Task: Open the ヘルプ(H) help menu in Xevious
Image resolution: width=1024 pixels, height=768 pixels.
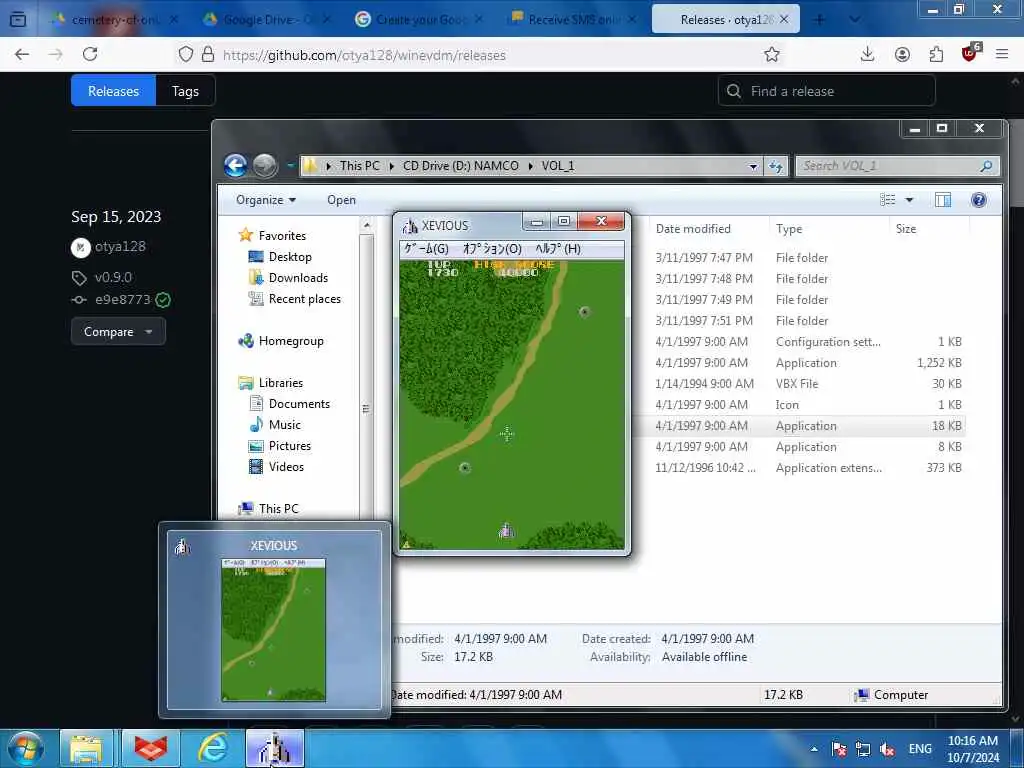Action: [x=558, y=249]
